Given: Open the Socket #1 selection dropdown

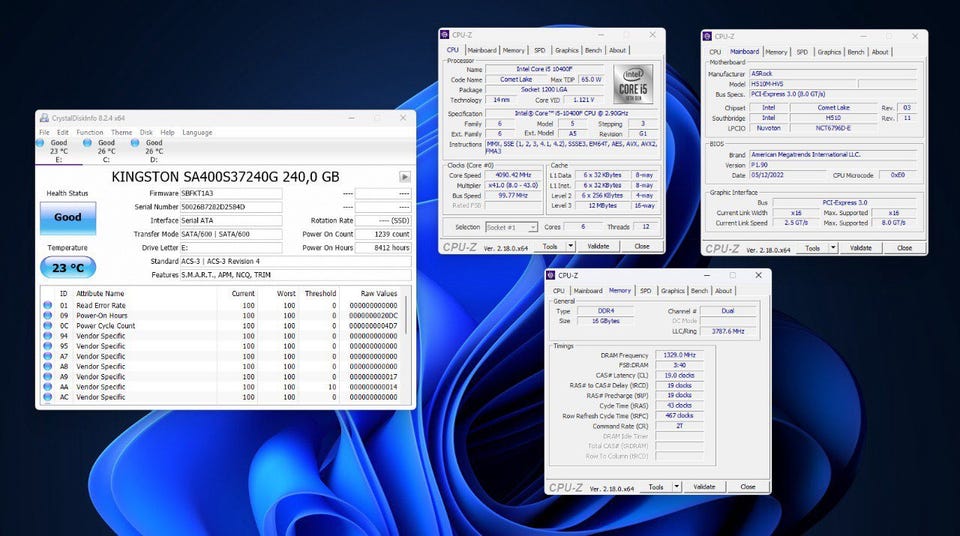Looking at the screenshot, I should [511, 227].
